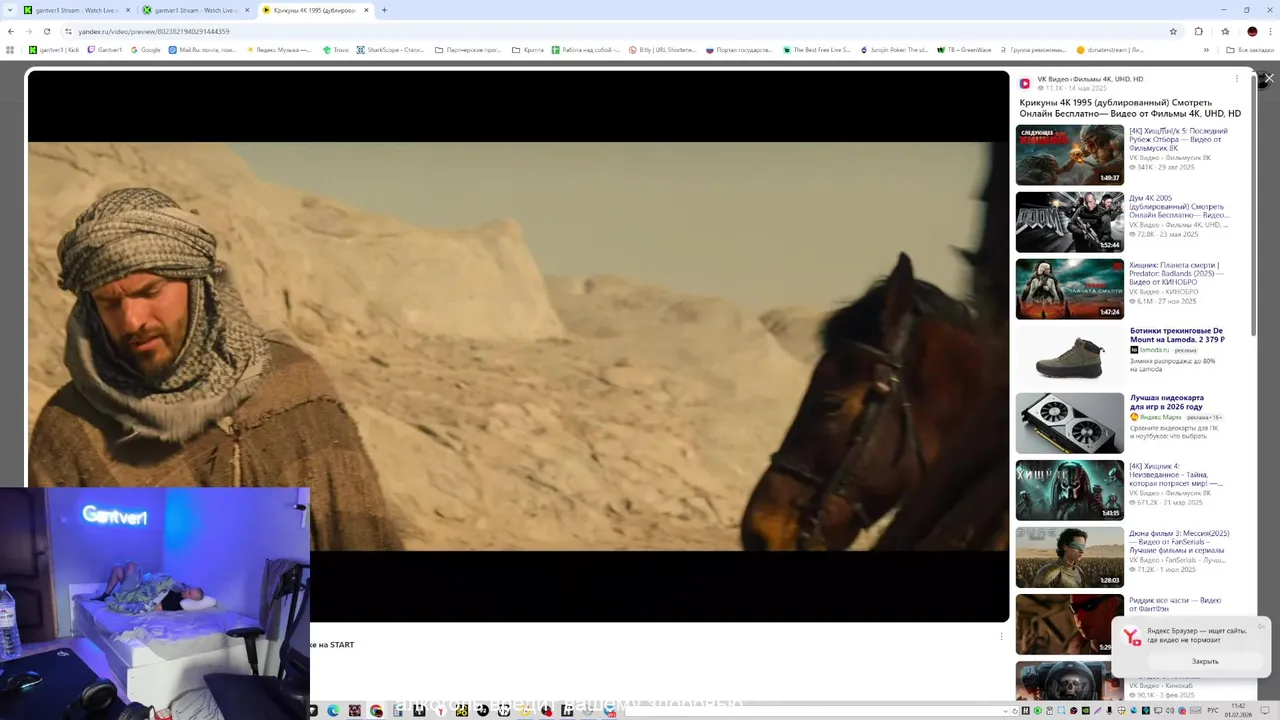Close the video preview with the X
The width and height of the screenshot is (1280, 720).
[1269, 78]
